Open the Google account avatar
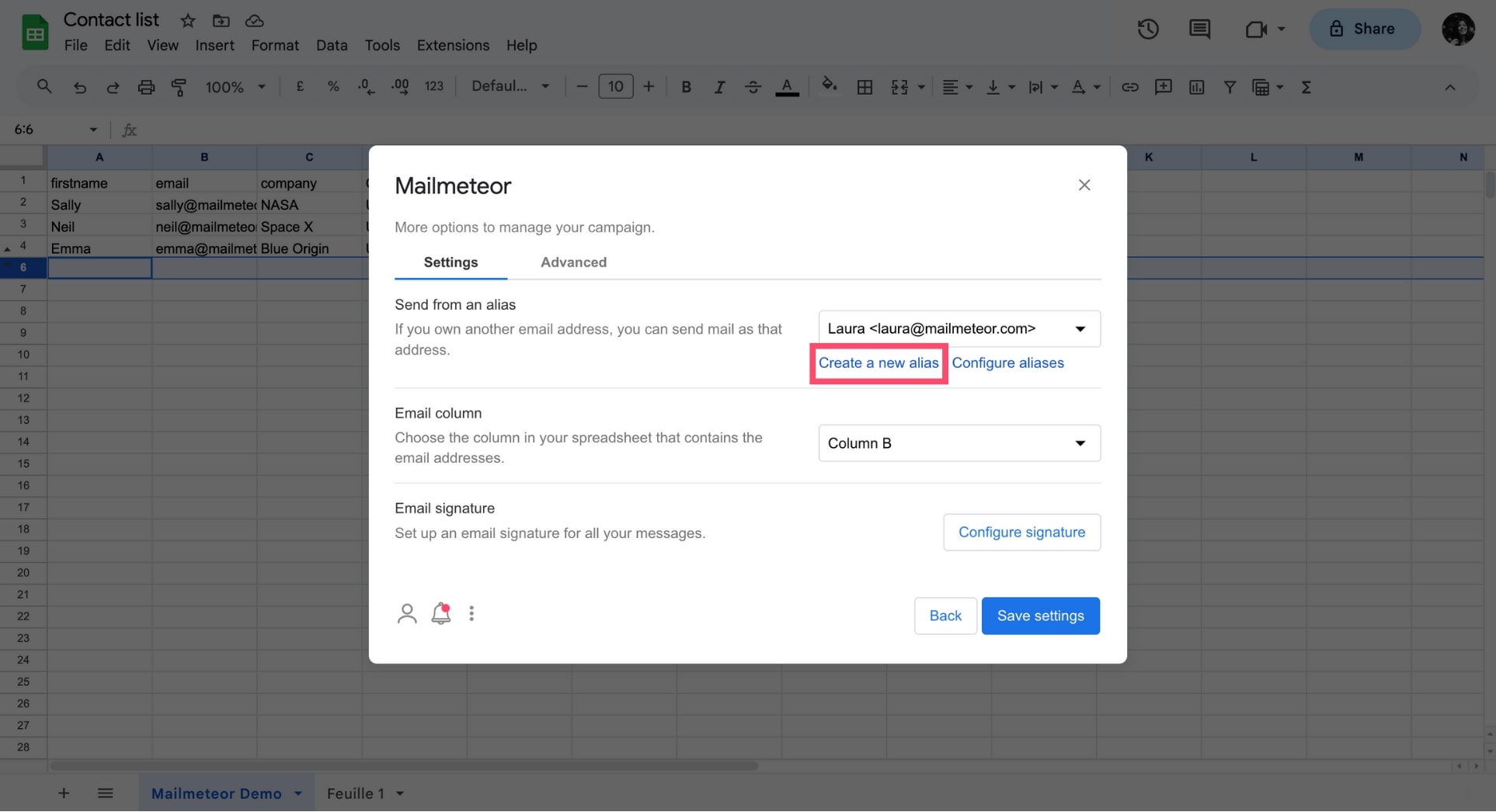This screenshot has width=1496, height=812. 1458,29
